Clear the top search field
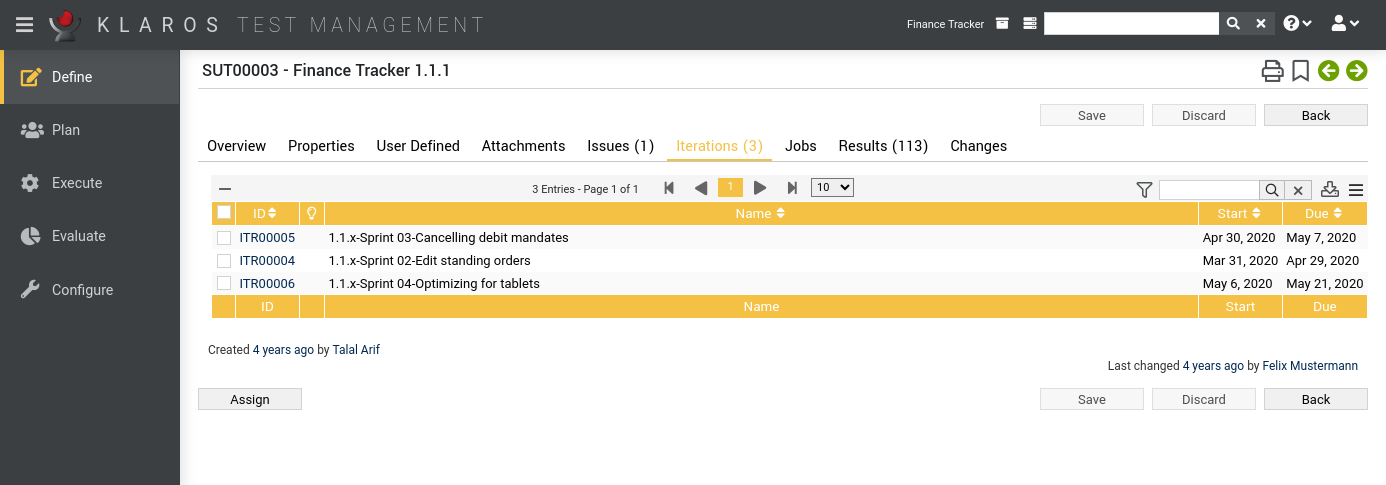Image resolution: width=1386 pixels, height=485 pixels. pos(1261,24)
